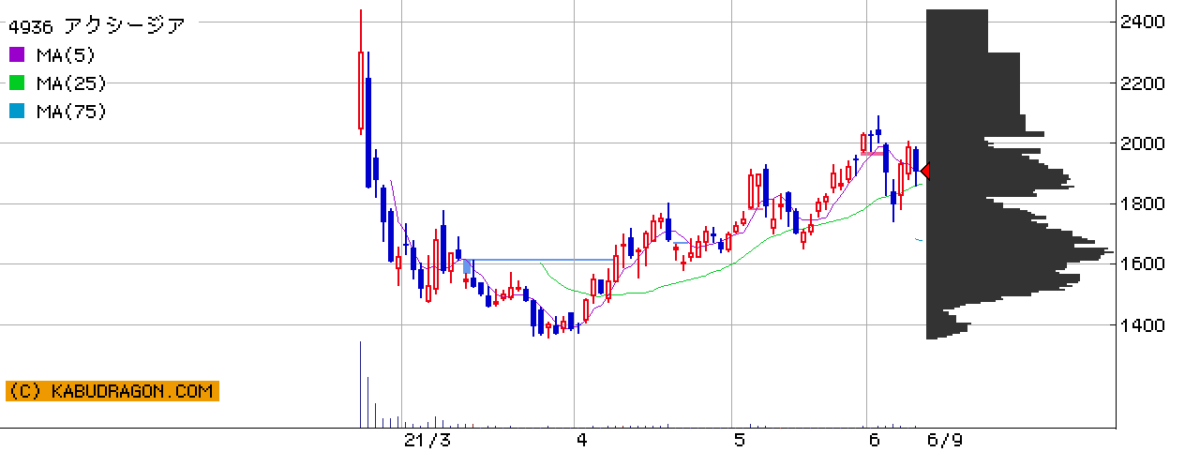Click the 4 month axis label
Screen dimensions: 1200x452
coord(582,440)
